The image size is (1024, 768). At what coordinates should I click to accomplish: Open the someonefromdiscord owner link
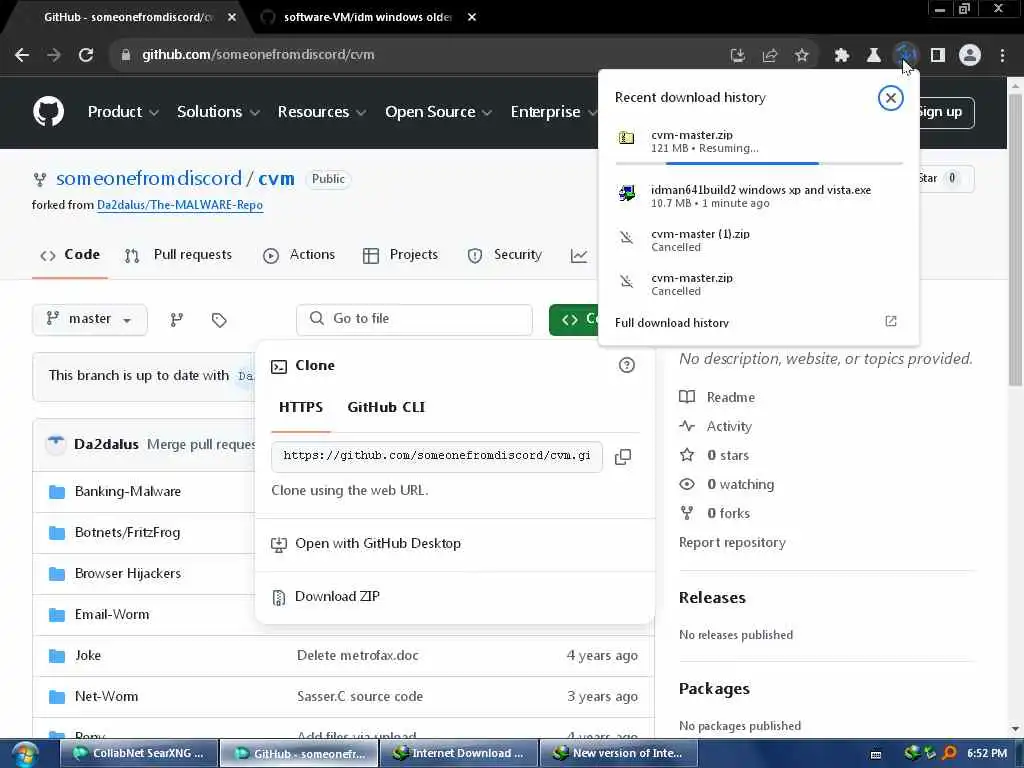tap(149, 178)
